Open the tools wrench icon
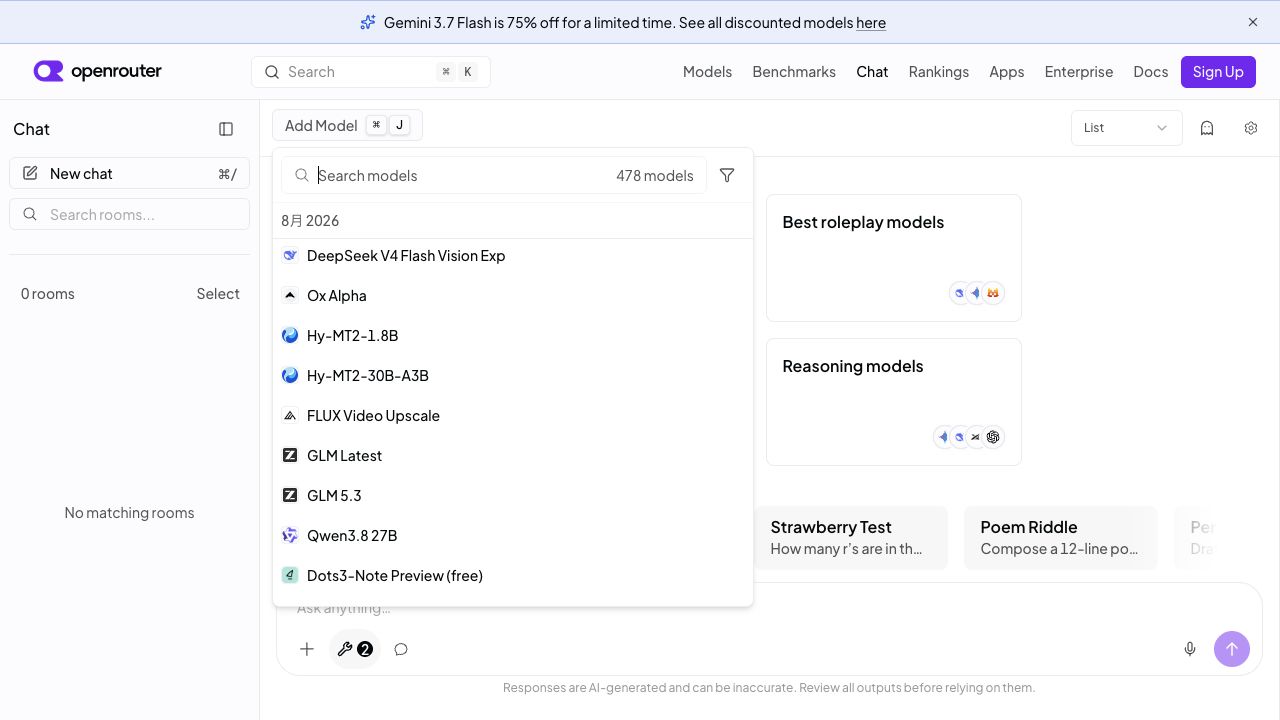 click(345, 649)
